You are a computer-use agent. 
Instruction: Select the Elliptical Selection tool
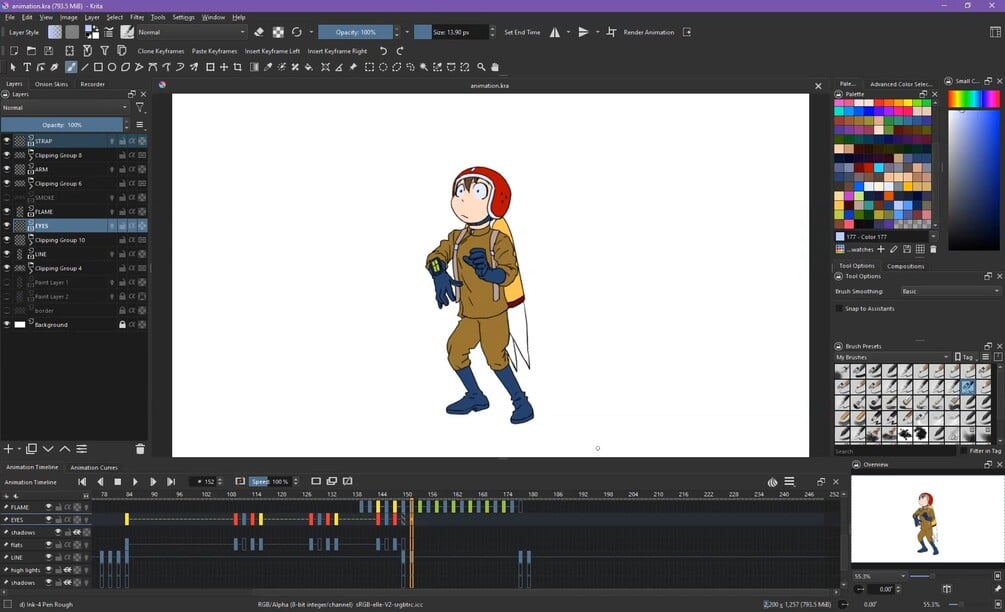coord(383,67)
